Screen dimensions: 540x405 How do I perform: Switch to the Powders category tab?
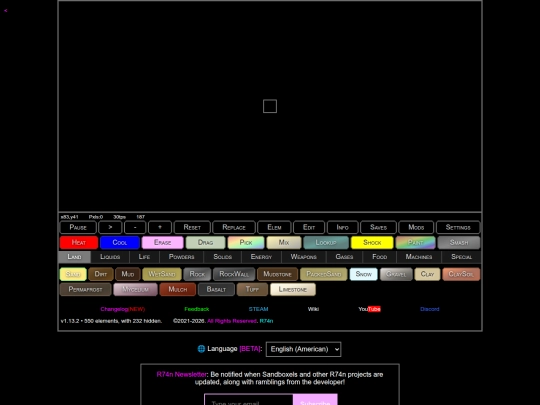coord(181,257)
